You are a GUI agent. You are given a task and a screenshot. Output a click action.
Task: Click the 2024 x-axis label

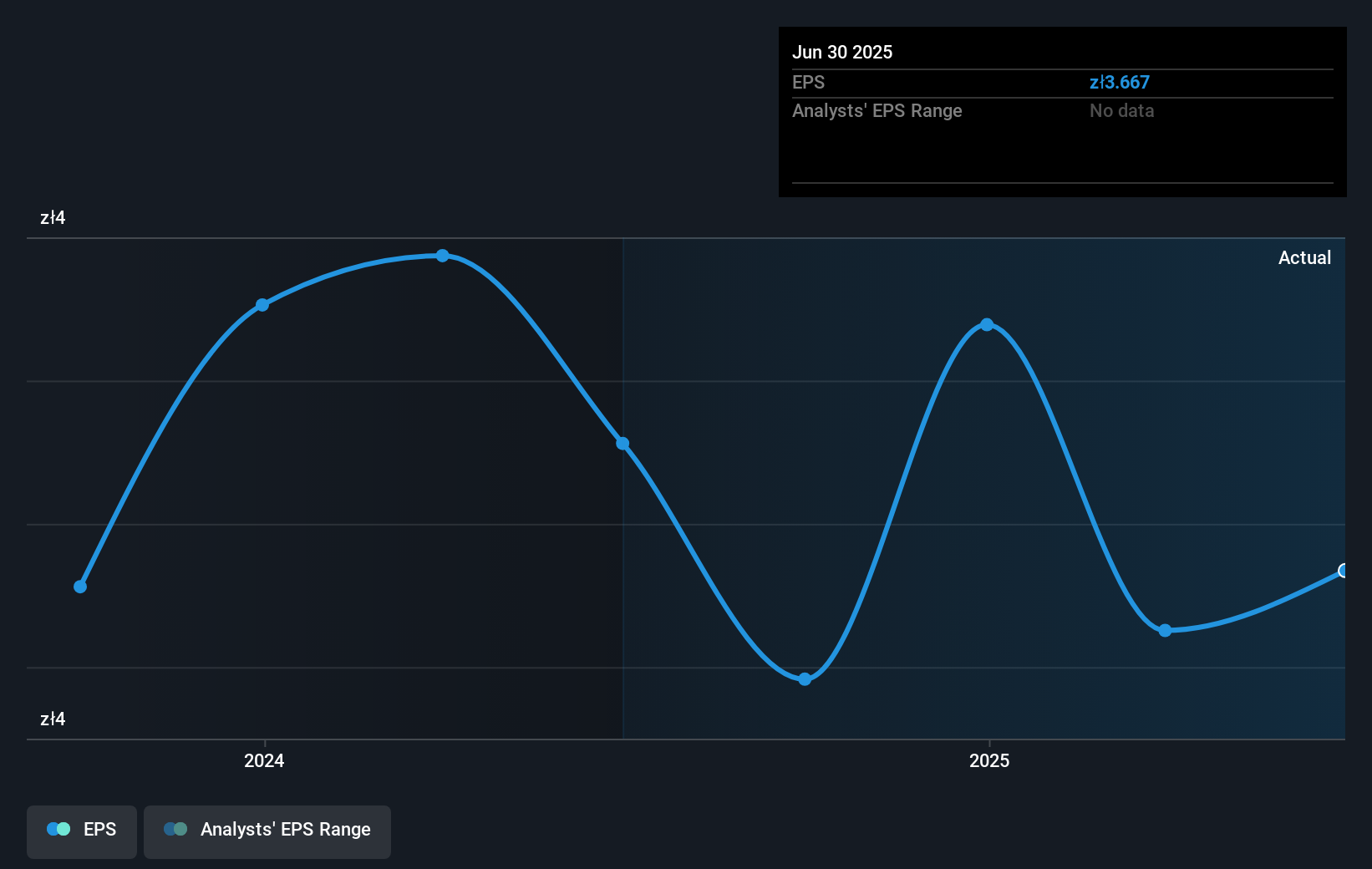264,760
